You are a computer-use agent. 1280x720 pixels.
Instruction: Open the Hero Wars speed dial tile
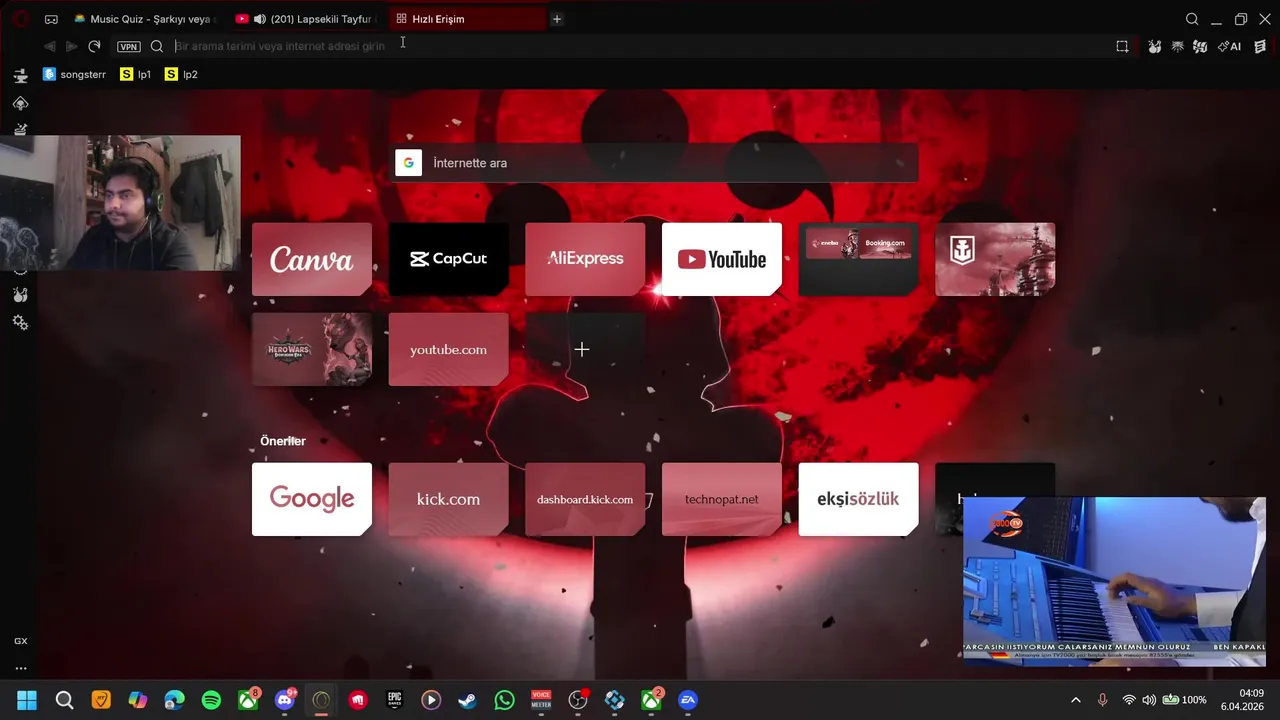312,349
